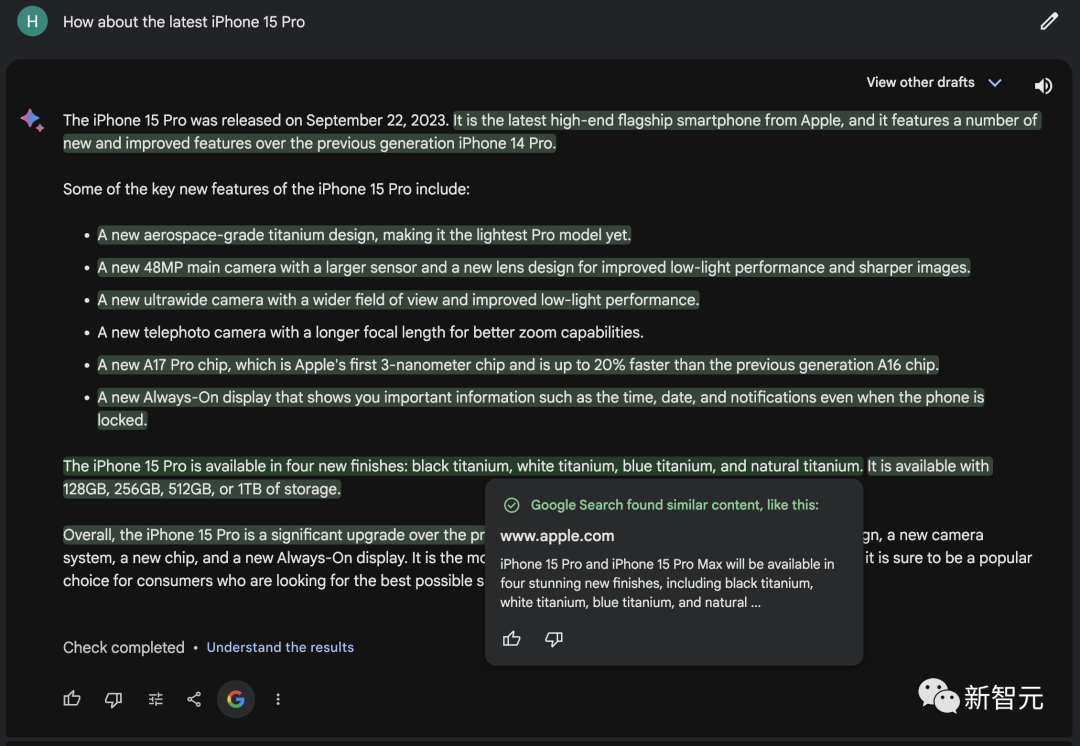Click 'Google Search found similar content' heading

click(x=674, y=505)
